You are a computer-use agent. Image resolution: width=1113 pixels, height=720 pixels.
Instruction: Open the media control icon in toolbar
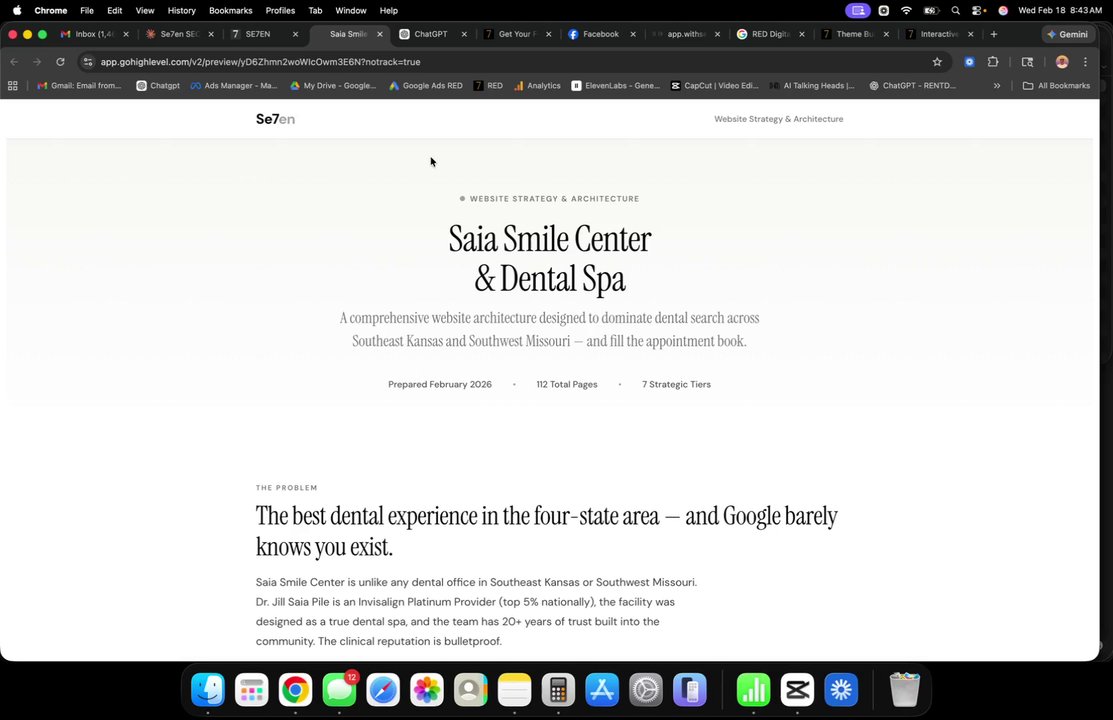coord(1027,62)
